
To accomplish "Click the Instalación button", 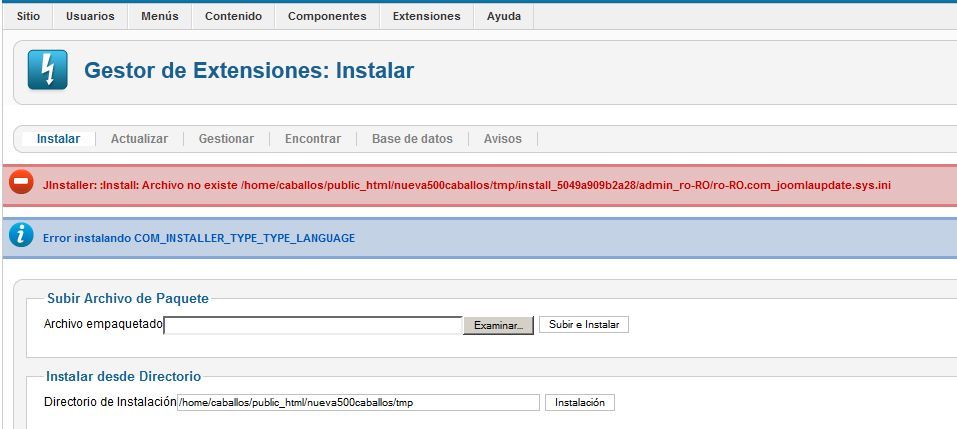I will tap(579, 403).
